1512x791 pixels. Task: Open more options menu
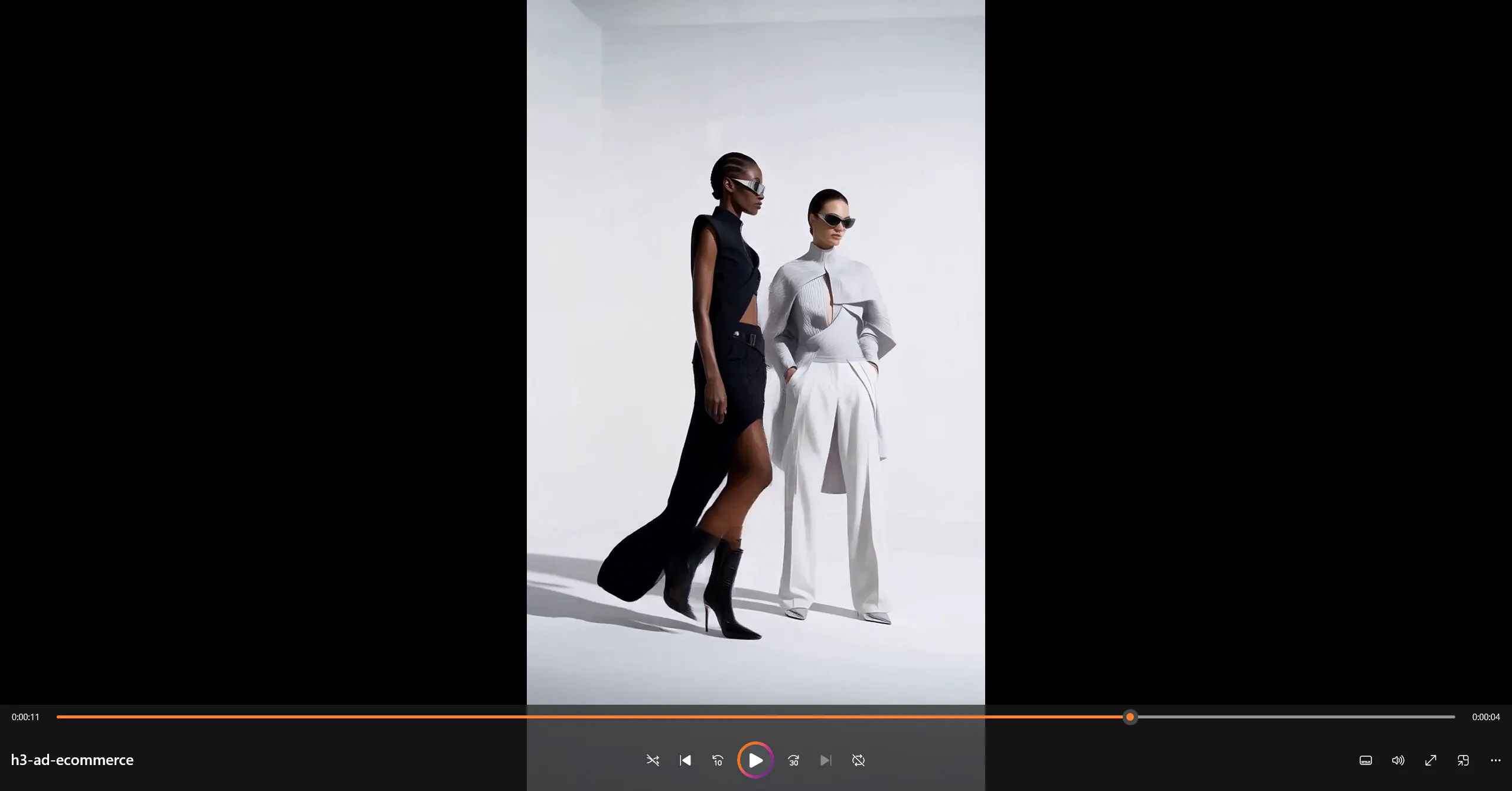coord(1495,760)
